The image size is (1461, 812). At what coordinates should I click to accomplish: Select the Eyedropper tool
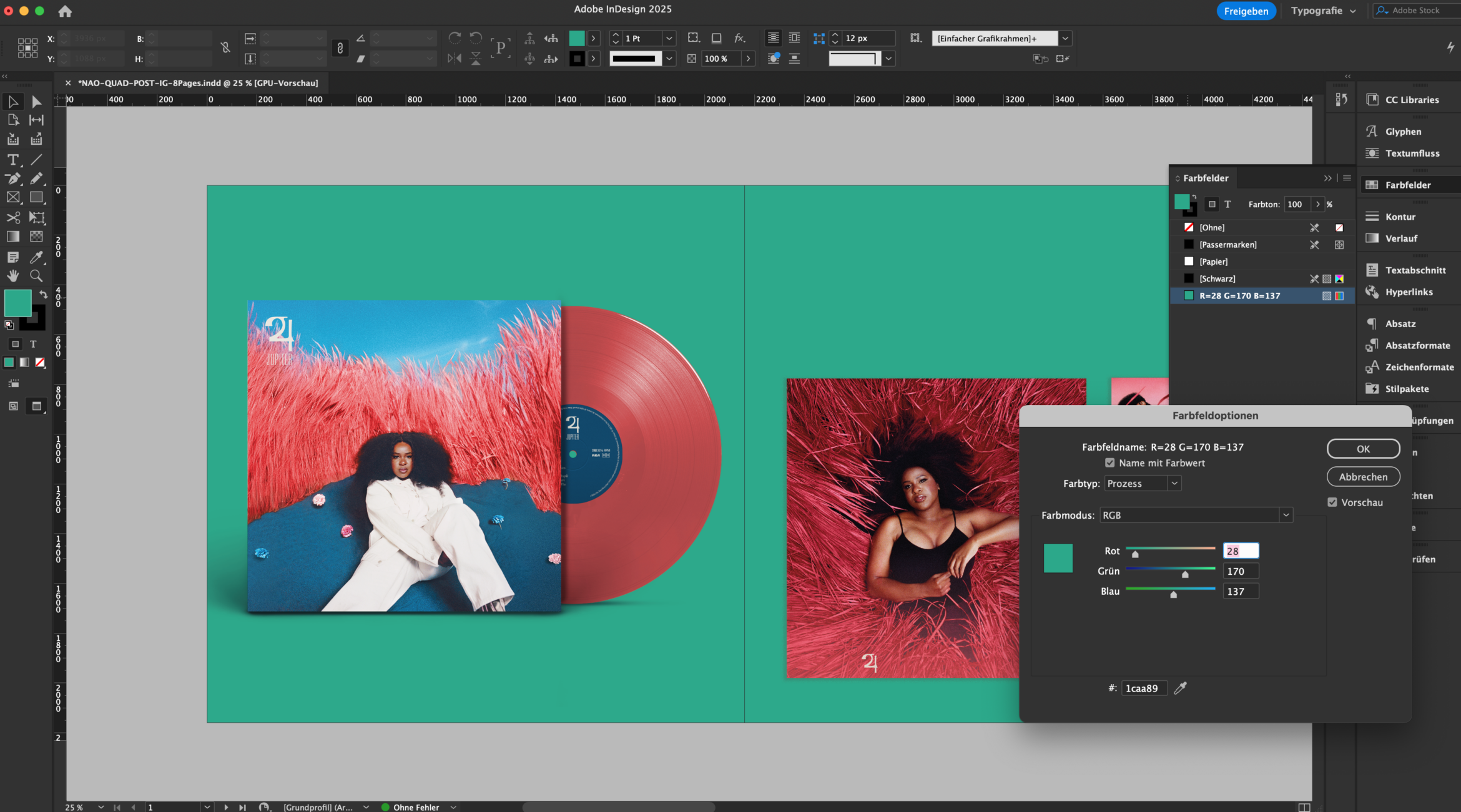point(36,257)
